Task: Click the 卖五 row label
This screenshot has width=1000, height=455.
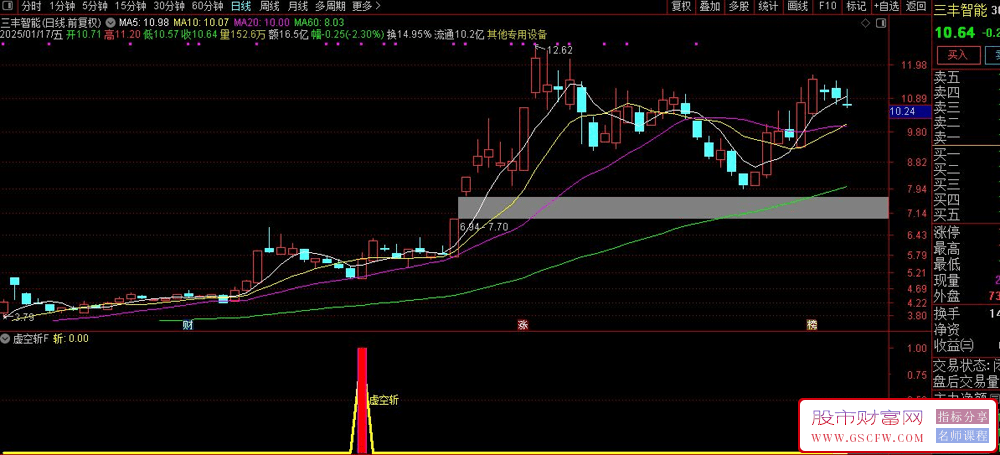Action: click(947, 78)
